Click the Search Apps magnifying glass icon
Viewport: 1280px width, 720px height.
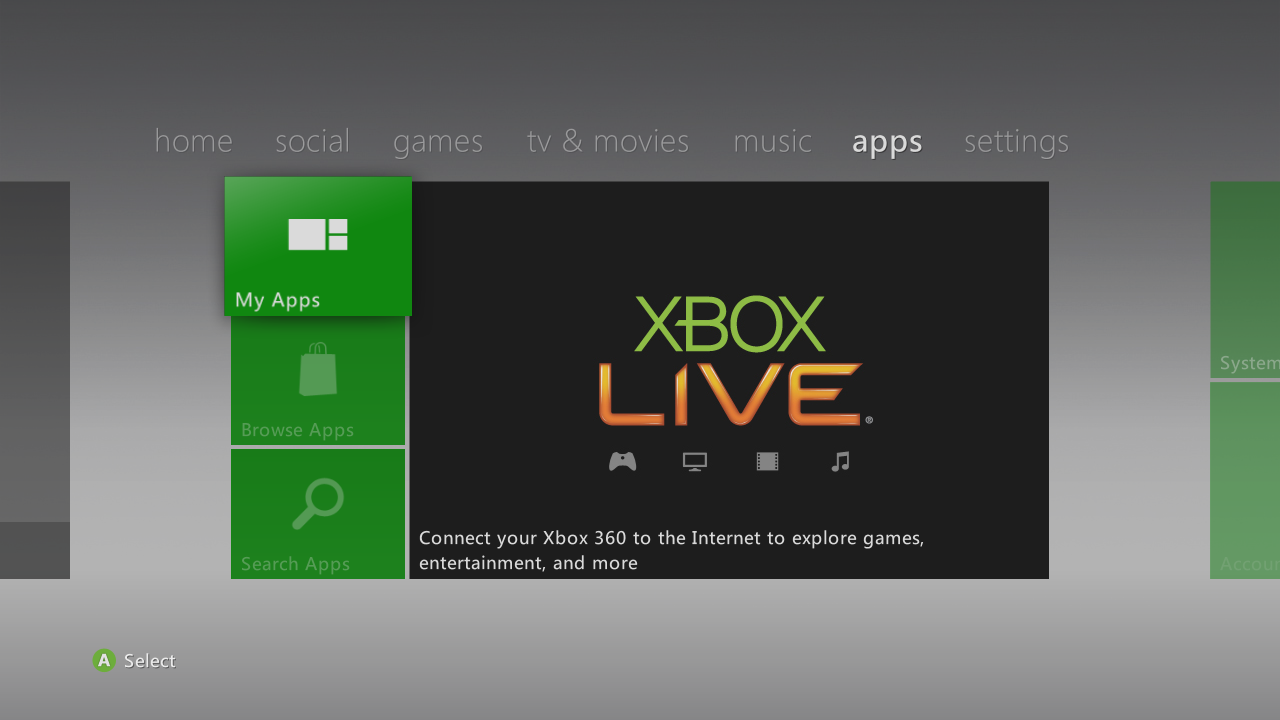coord(318,503)
